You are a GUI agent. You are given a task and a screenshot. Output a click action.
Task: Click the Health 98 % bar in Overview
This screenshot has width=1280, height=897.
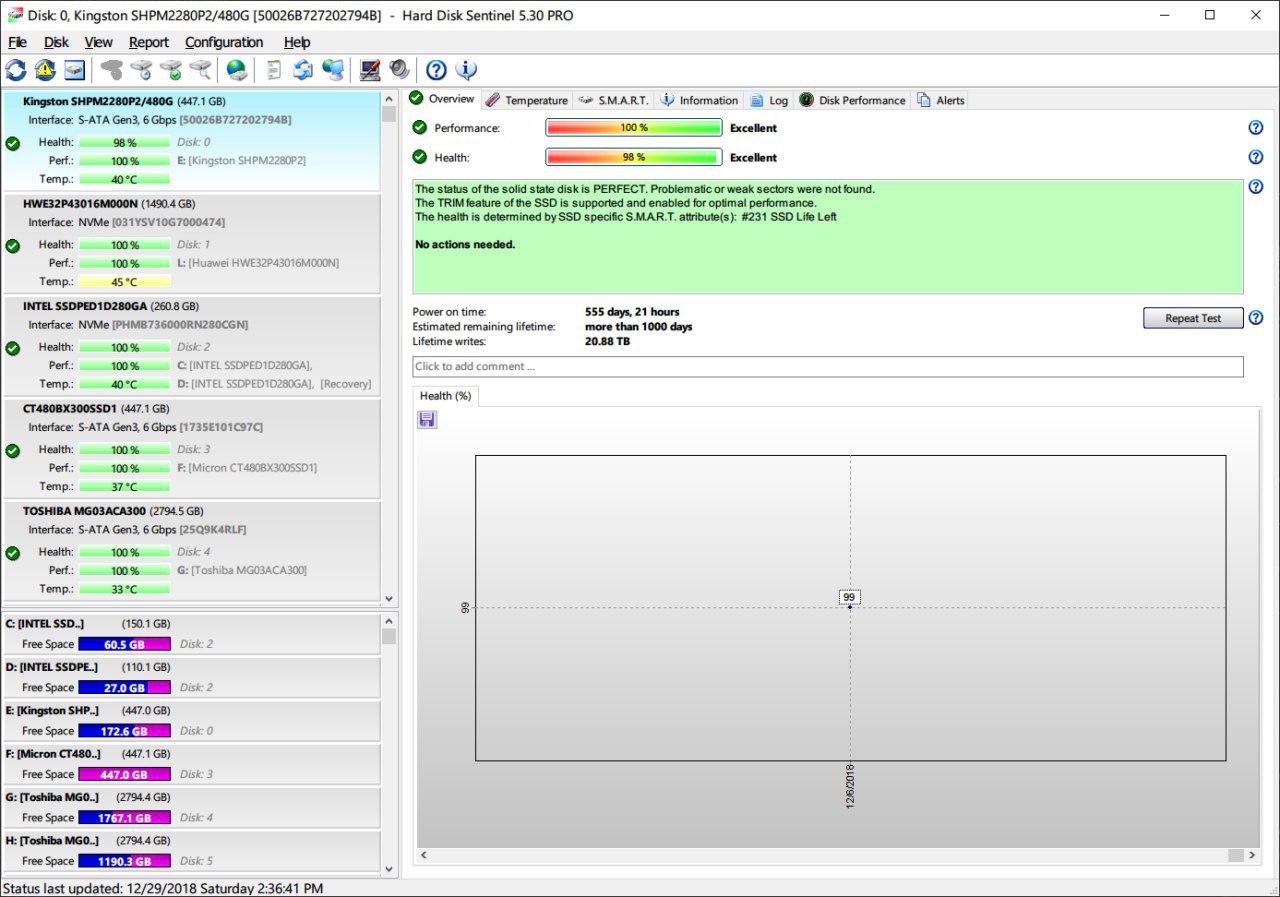click(x=634, y=157)
